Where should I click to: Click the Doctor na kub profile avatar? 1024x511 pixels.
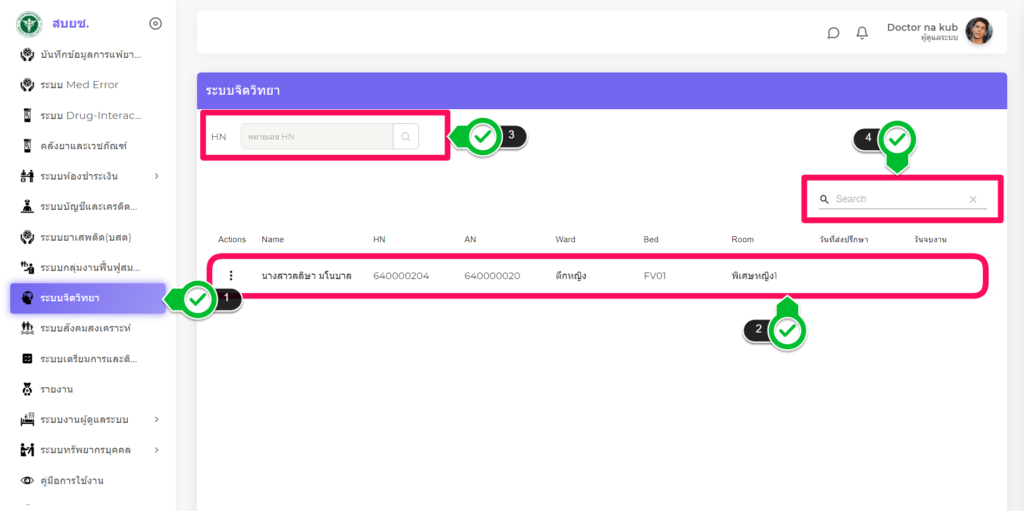coord(978,32)
